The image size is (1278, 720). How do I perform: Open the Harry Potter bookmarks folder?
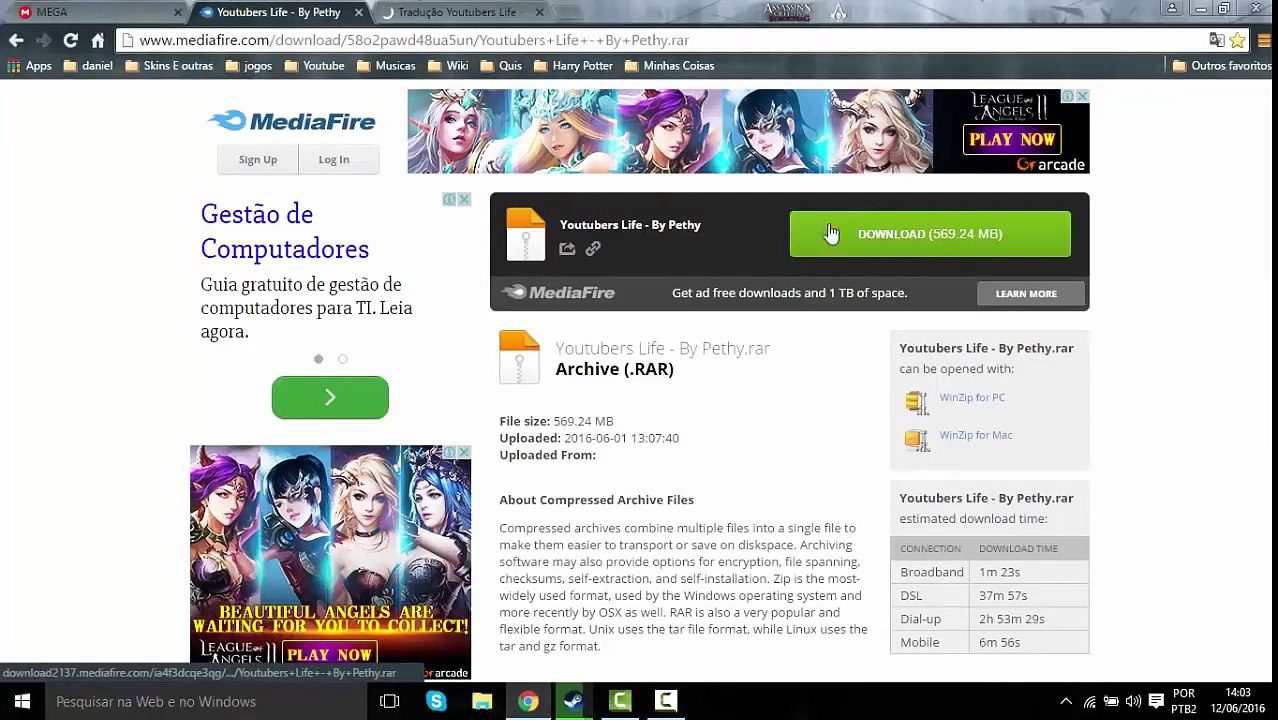pyautogui.click(x=573, y=66)
